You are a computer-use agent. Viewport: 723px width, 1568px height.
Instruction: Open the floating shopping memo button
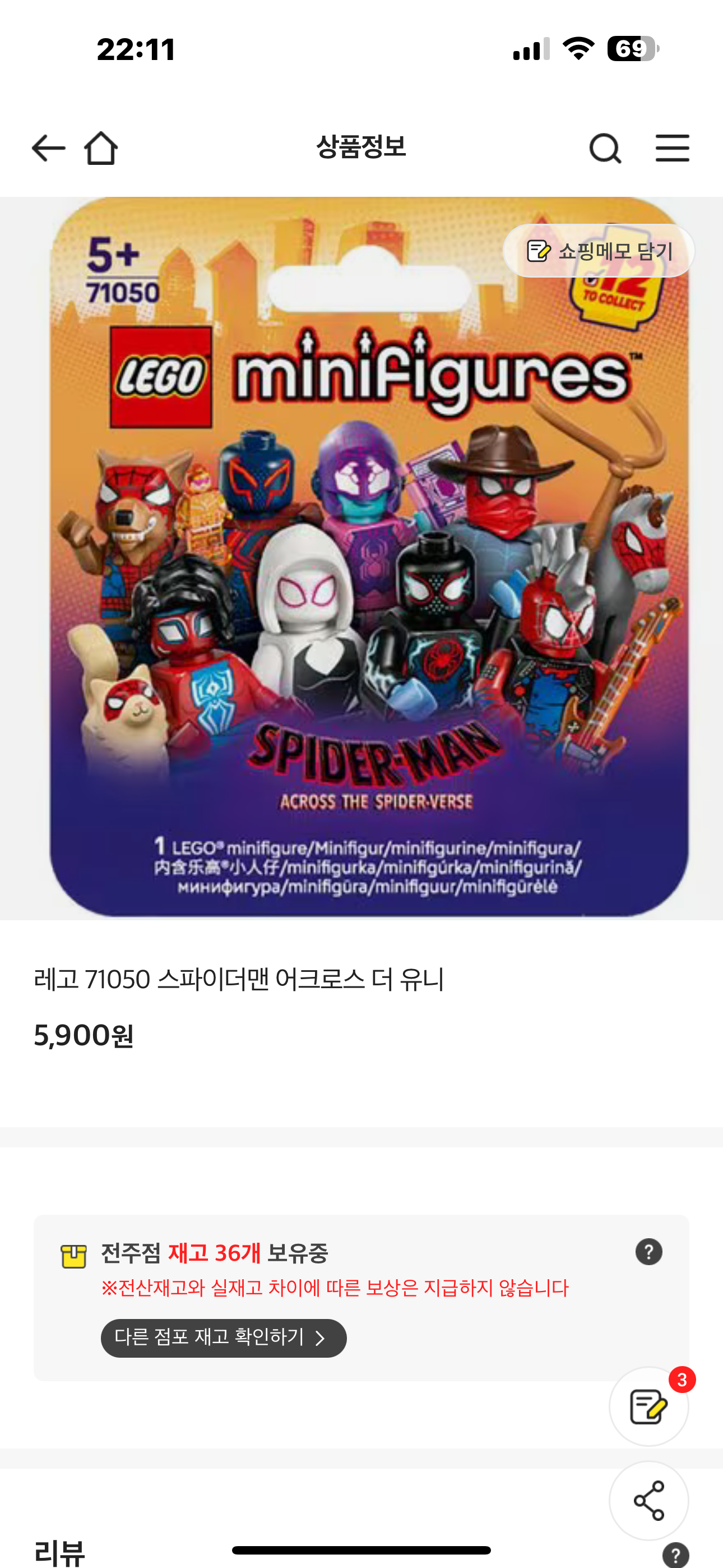click(x=649, y=1406)
